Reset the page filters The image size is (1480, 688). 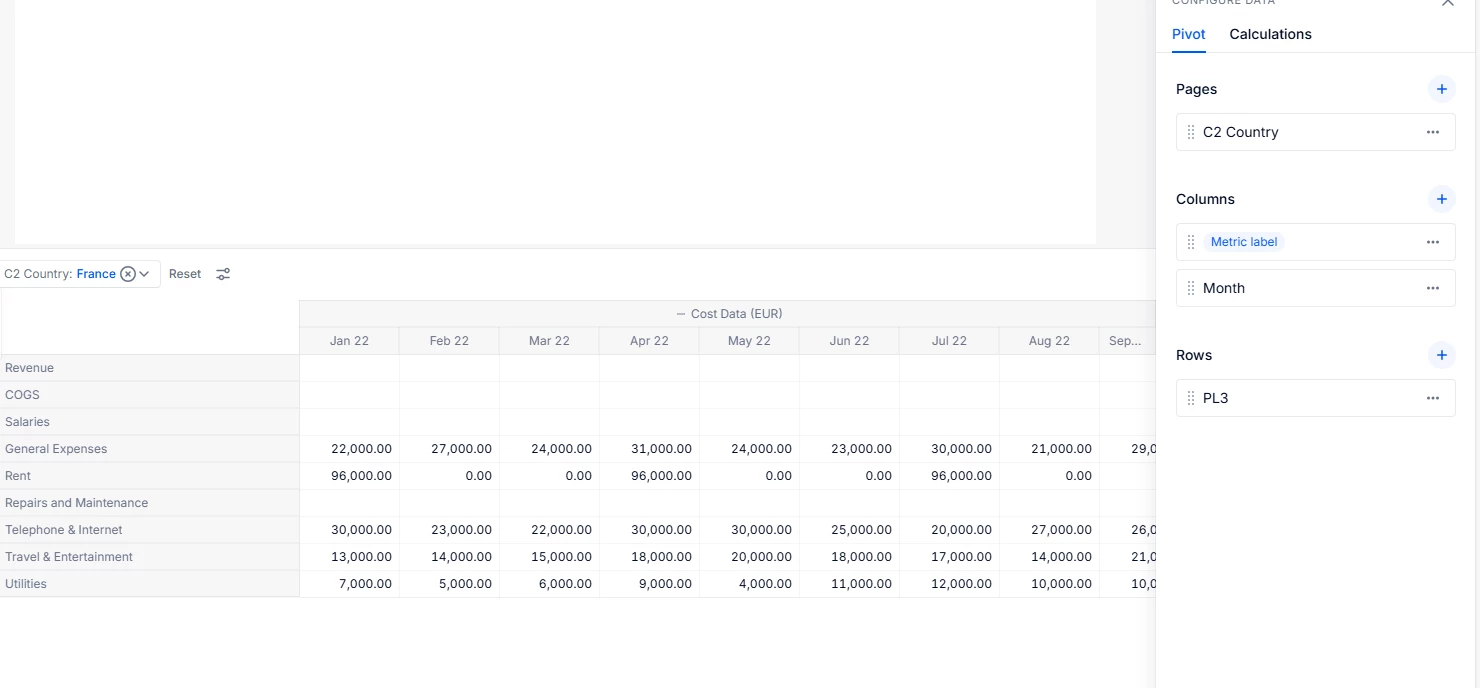click(x=185, y=274)
